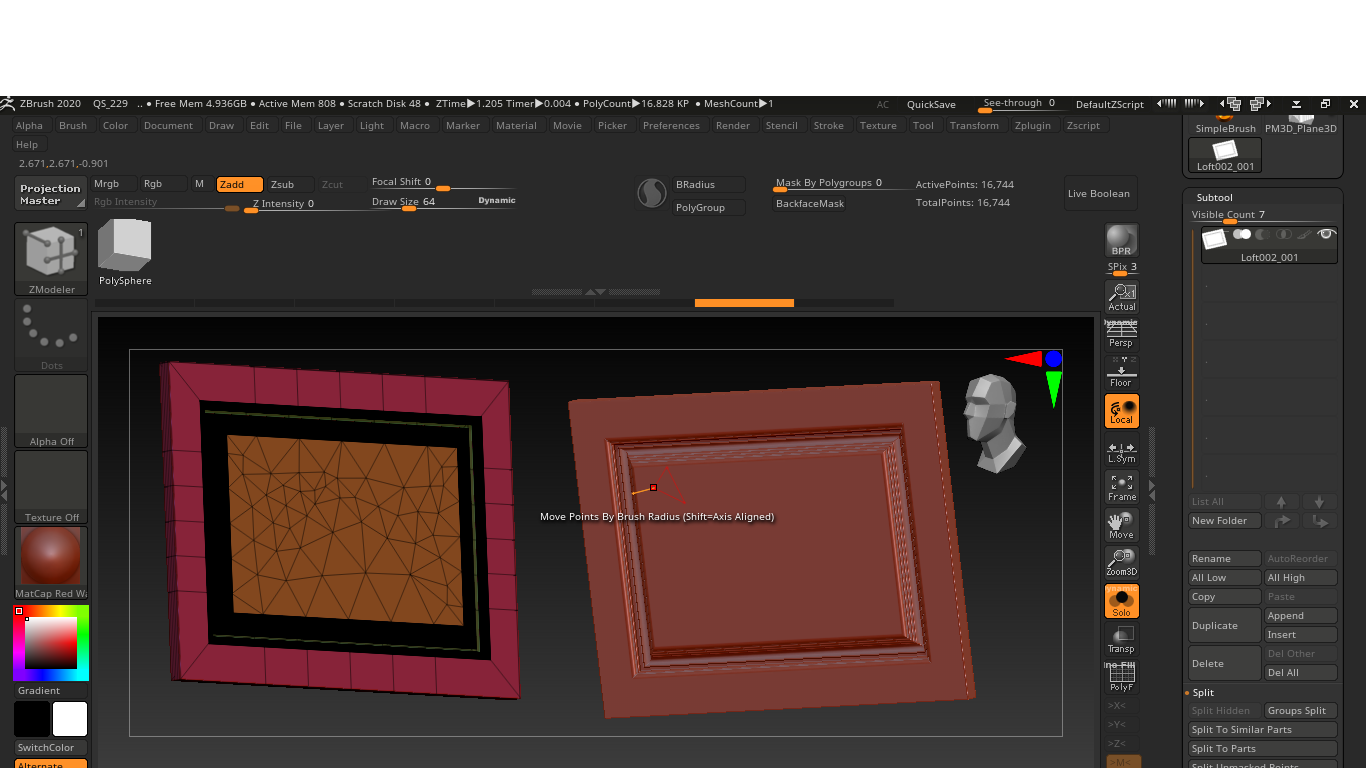Toggle PolyF polyframe display

1121,678
